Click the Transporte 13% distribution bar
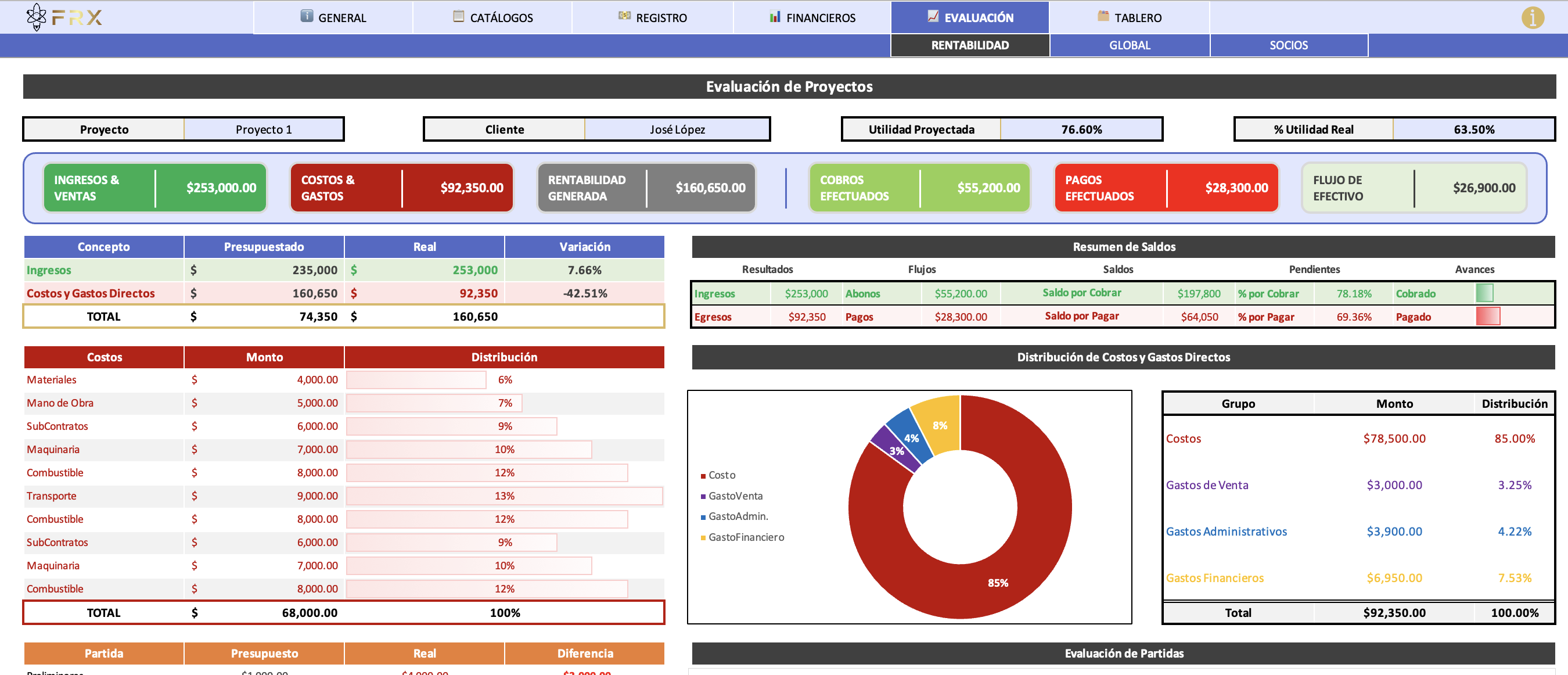This screenshot has width=1568, height=675. [504, 496]
